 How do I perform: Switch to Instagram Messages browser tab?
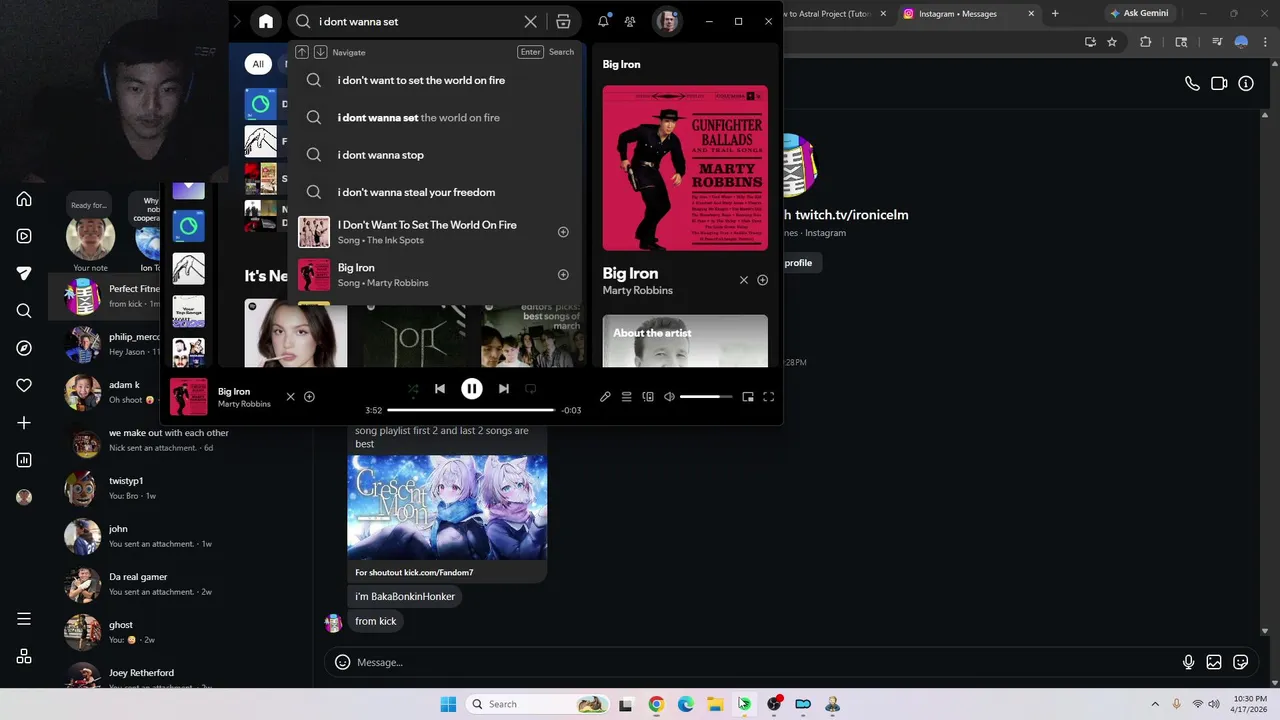point(967,14)
